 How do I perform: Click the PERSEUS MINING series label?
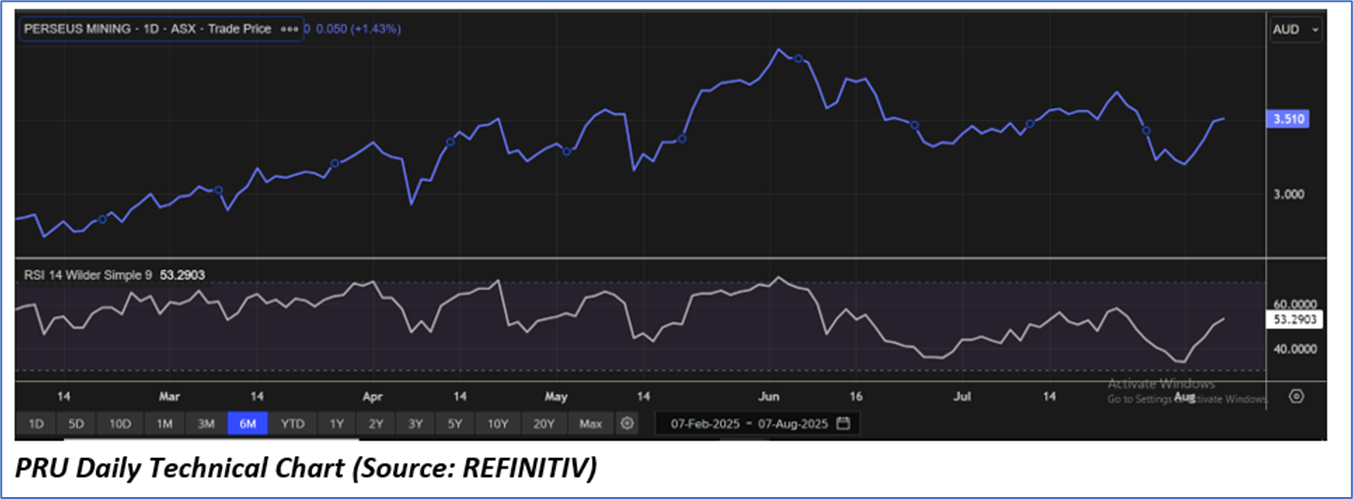(x=162, y=29)
